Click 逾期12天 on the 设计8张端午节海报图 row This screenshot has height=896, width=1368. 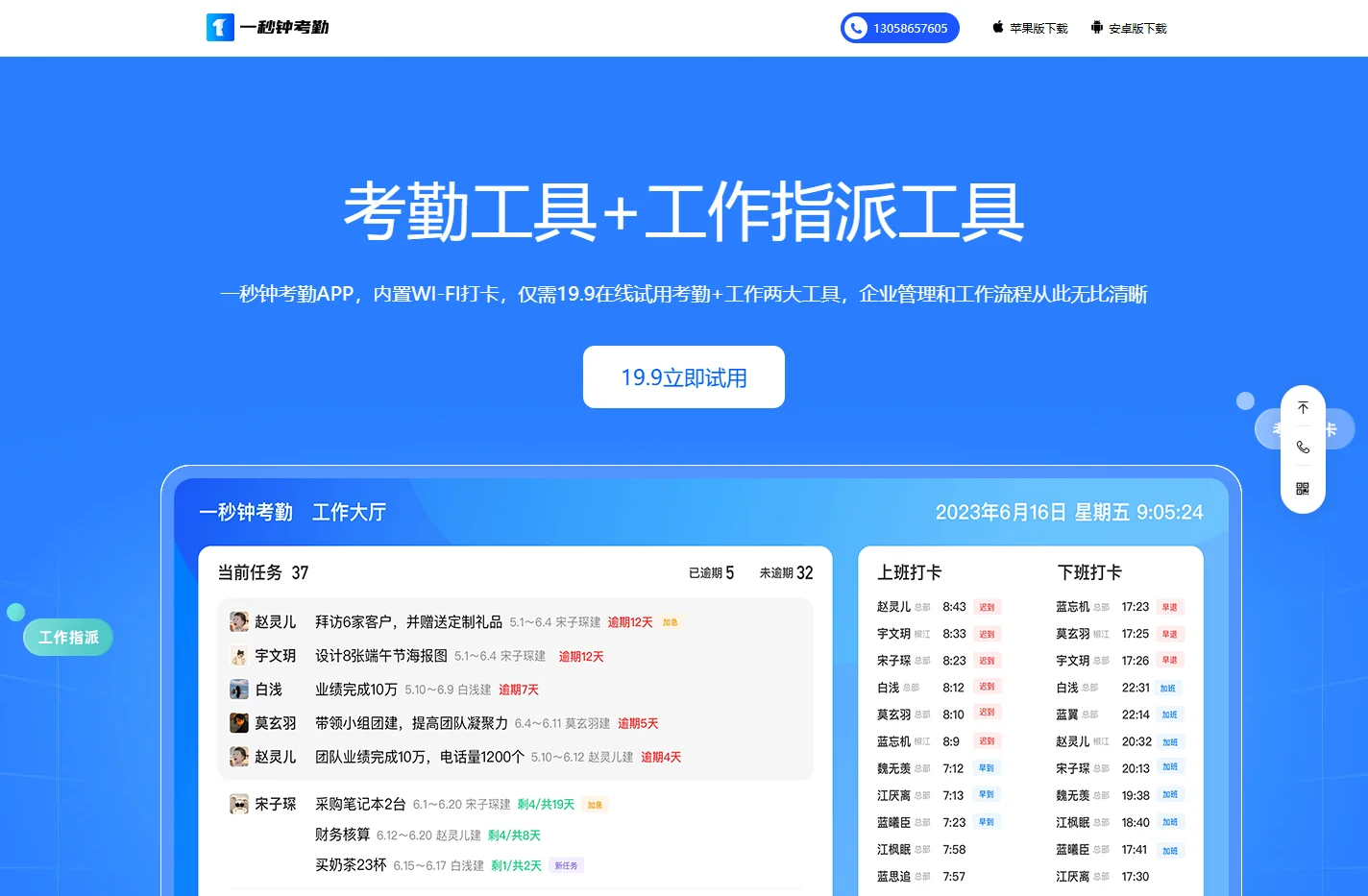[581, 657]
